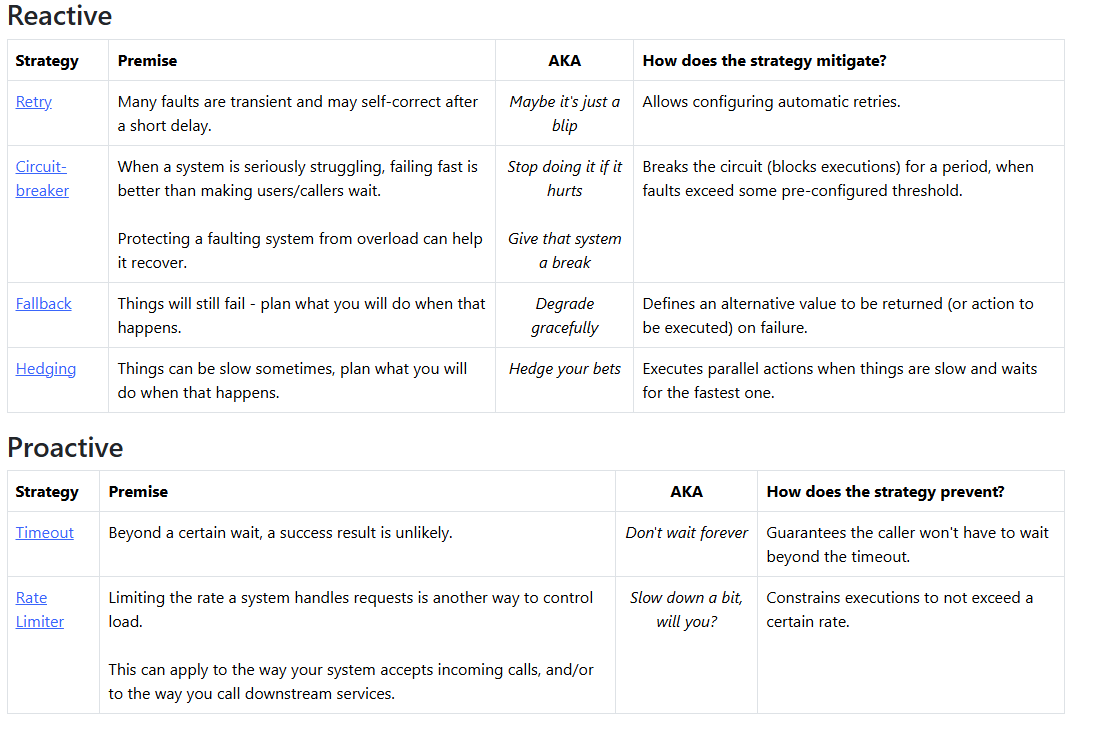Click the Reactive table's Premise column header
Screen dimensions: 1104x729
tap(147, 61)
